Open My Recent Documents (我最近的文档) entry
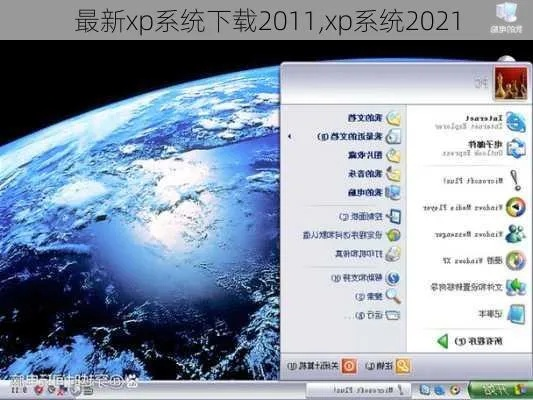Screen dimensions: 533x400 coord(359,137)
